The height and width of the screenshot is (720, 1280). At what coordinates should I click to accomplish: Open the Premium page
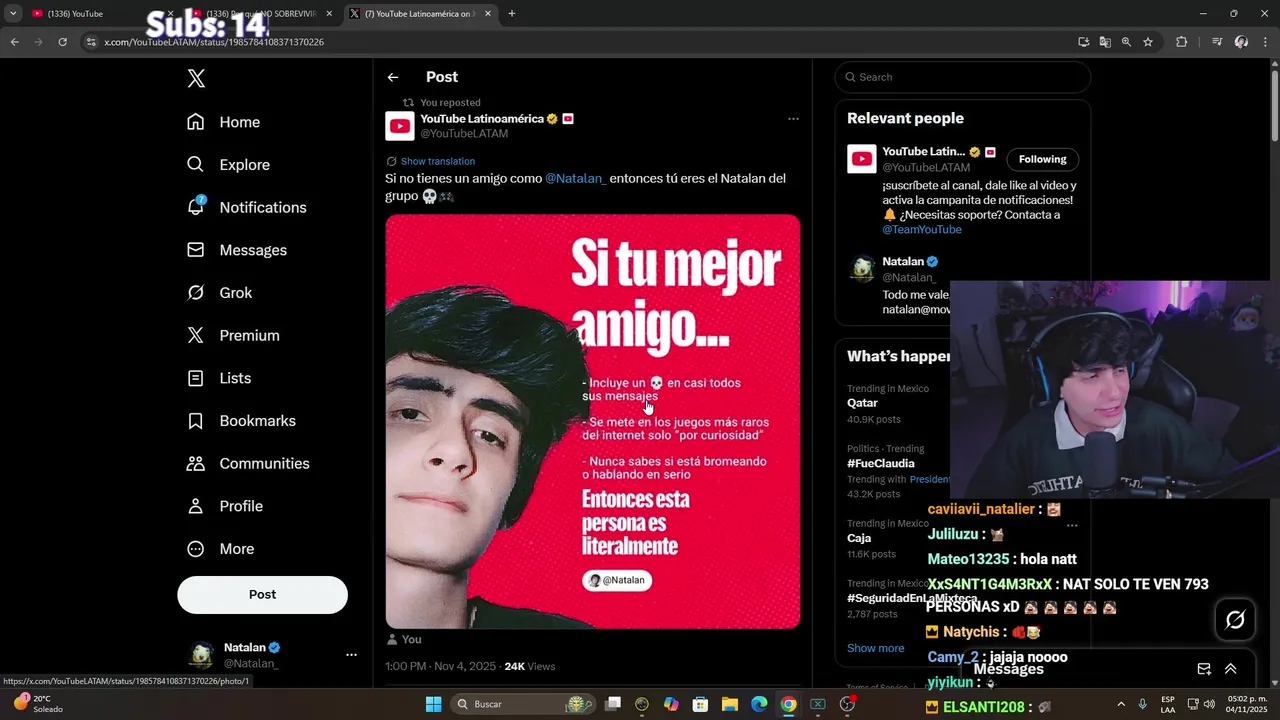(232, 336)
